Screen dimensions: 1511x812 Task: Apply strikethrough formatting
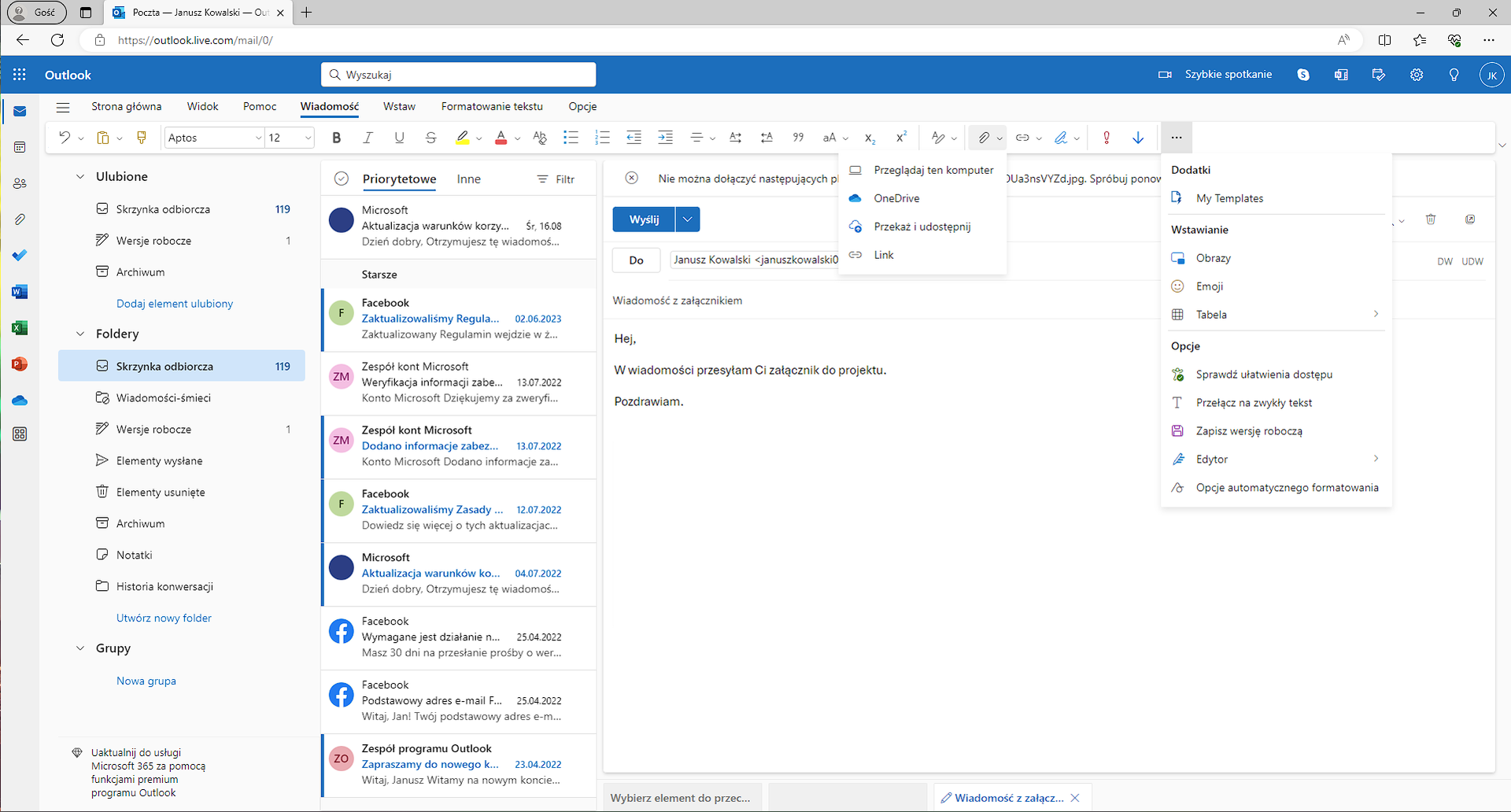(x=430, y=138)
